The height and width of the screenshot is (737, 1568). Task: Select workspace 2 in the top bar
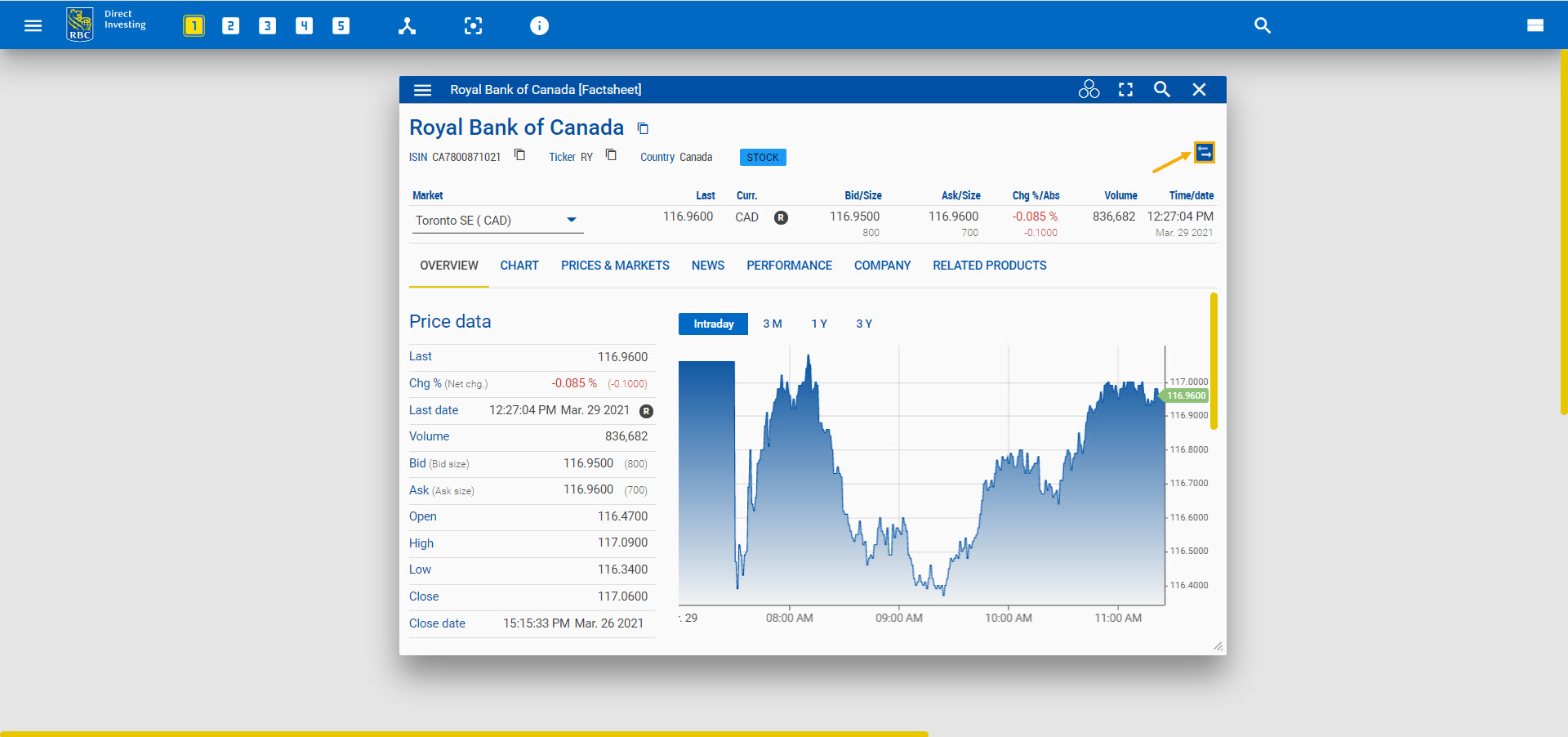pyautogui.click(x=230, y=25)
